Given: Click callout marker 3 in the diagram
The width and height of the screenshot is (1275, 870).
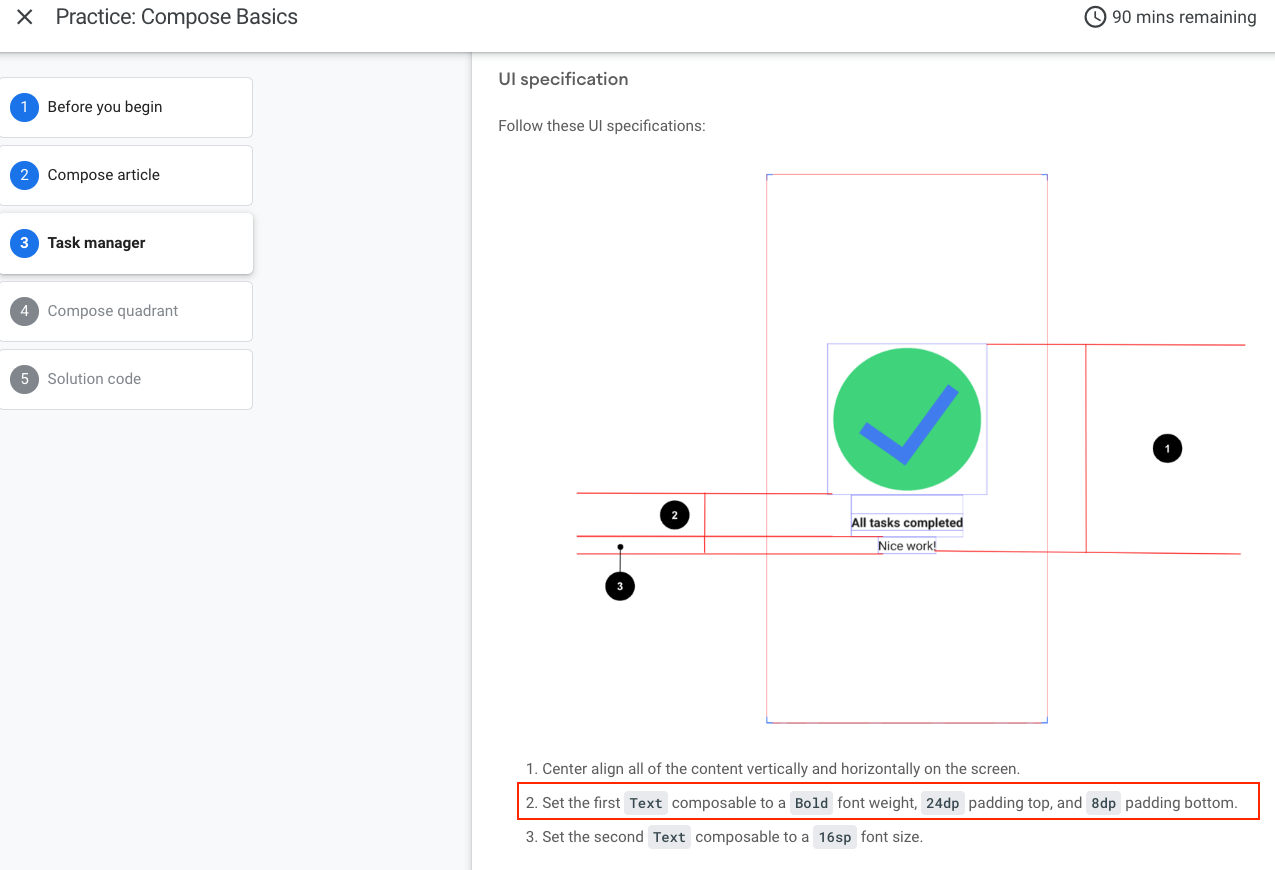Looking at the screenshot, I should pos(620,586).
